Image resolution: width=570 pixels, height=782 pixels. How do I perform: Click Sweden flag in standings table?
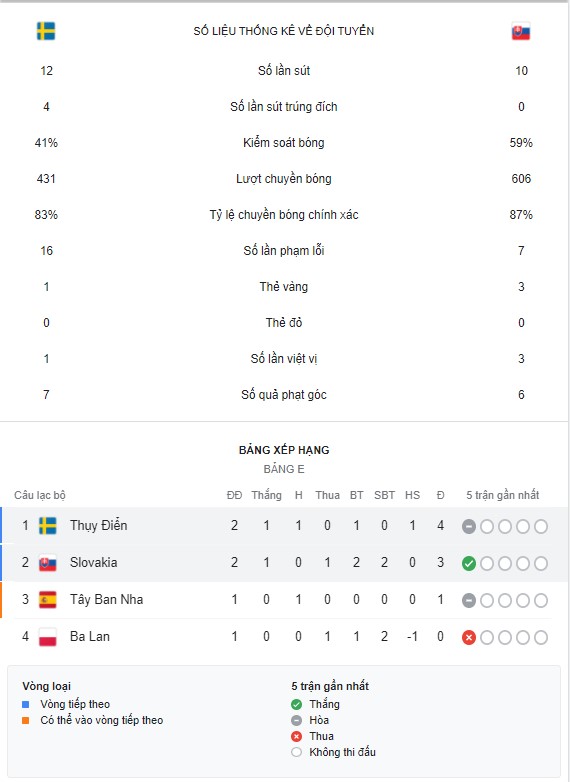click(x=48, y=526)
